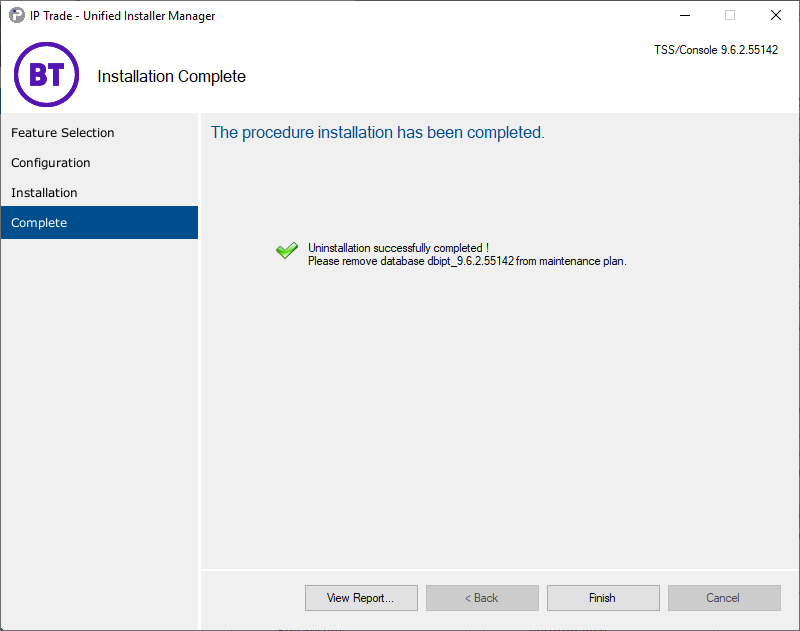Select the Feature Selection step
Screen dimensions: 800x631
99,133
